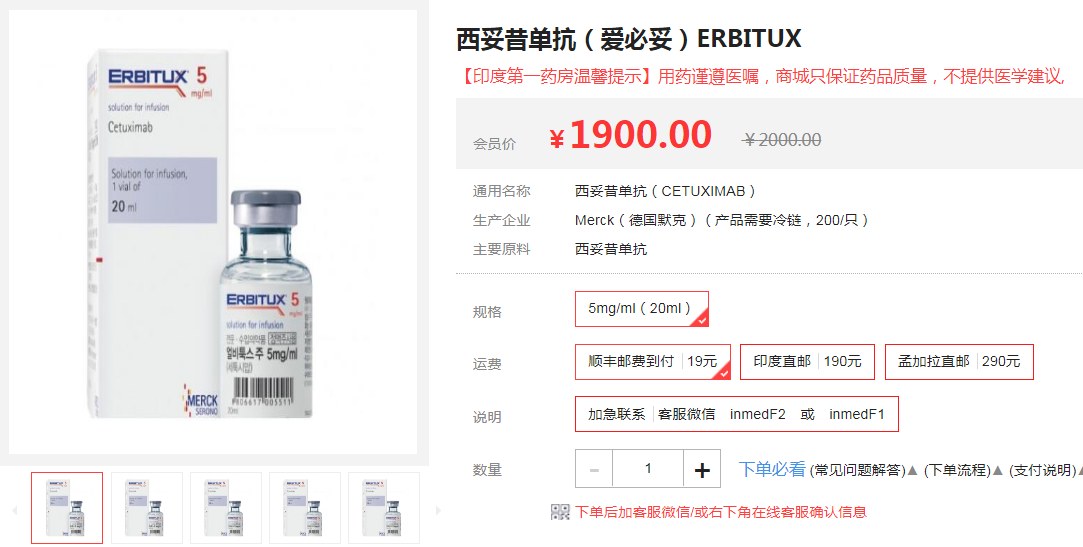Select the first product thumbnail
The height and width of the screenshot is (547, 1083).
[67, 508]
